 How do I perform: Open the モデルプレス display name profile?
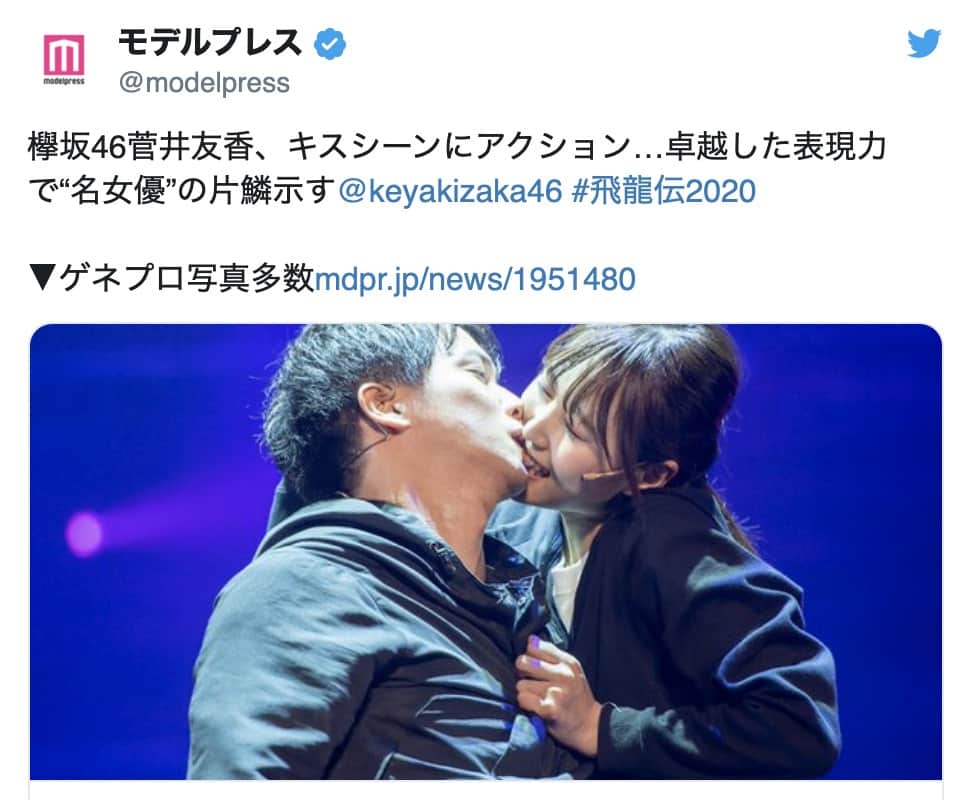tap(210, 43)
